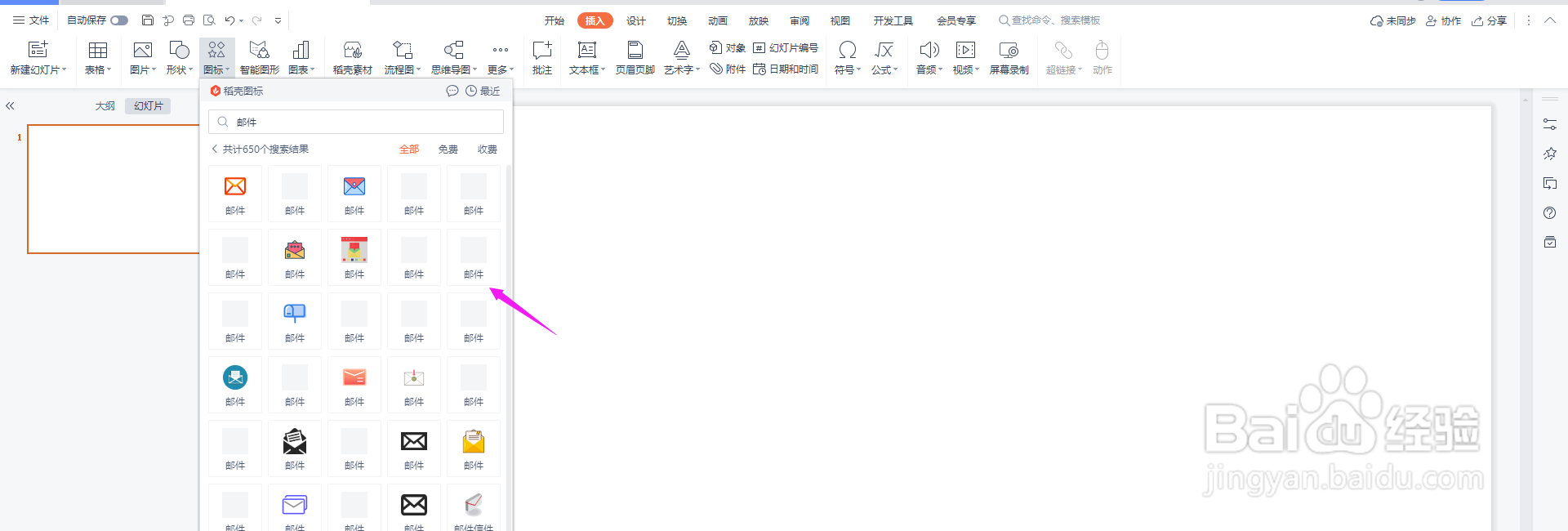The height and width of the screenshot is (531, 1568).
Task: Insert the solid red envelope icon
Action: (354, 377)
